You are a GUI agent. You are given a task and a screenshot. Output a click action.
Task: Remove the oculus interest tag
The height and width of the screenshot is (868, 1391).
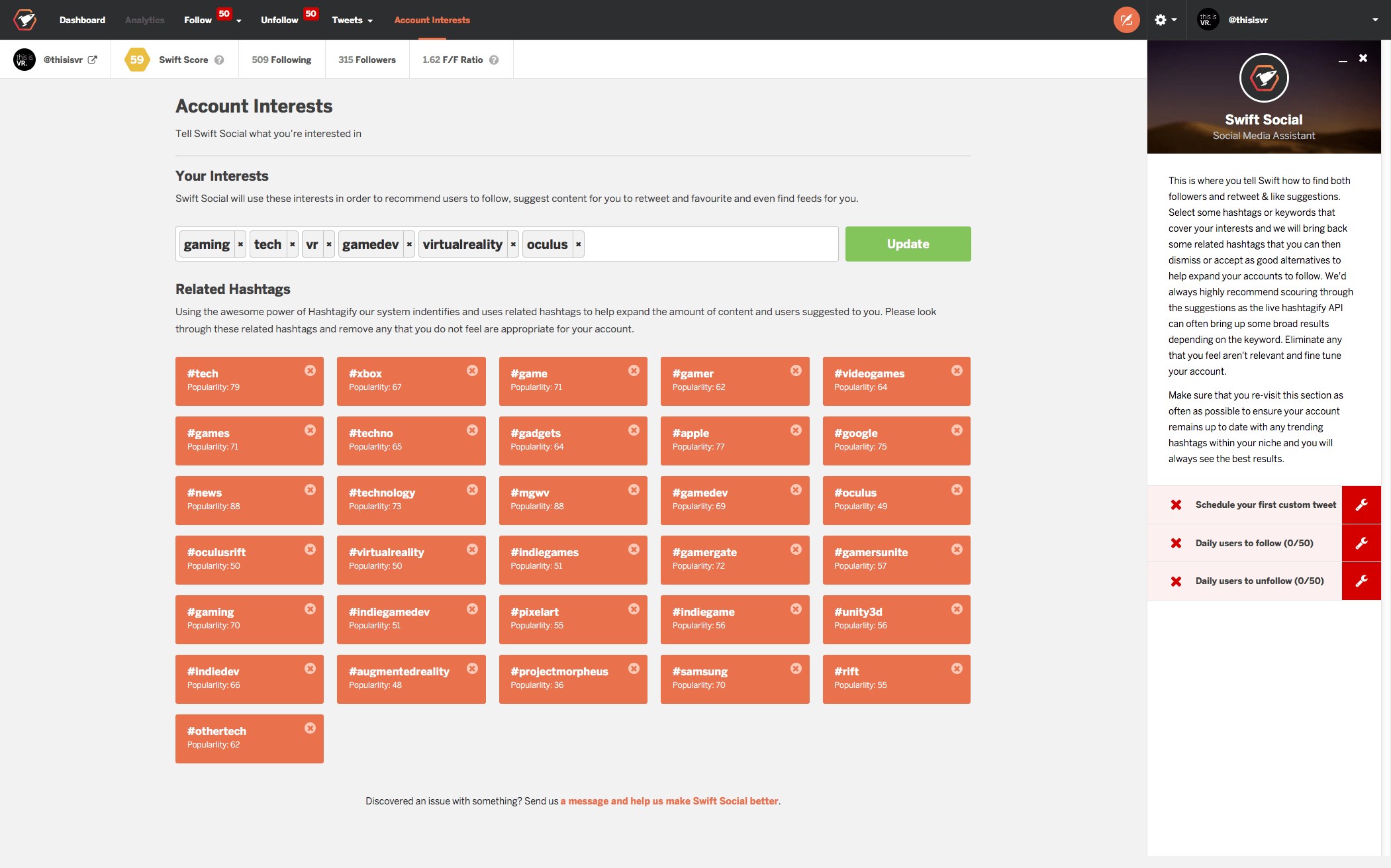pos(579,244)
